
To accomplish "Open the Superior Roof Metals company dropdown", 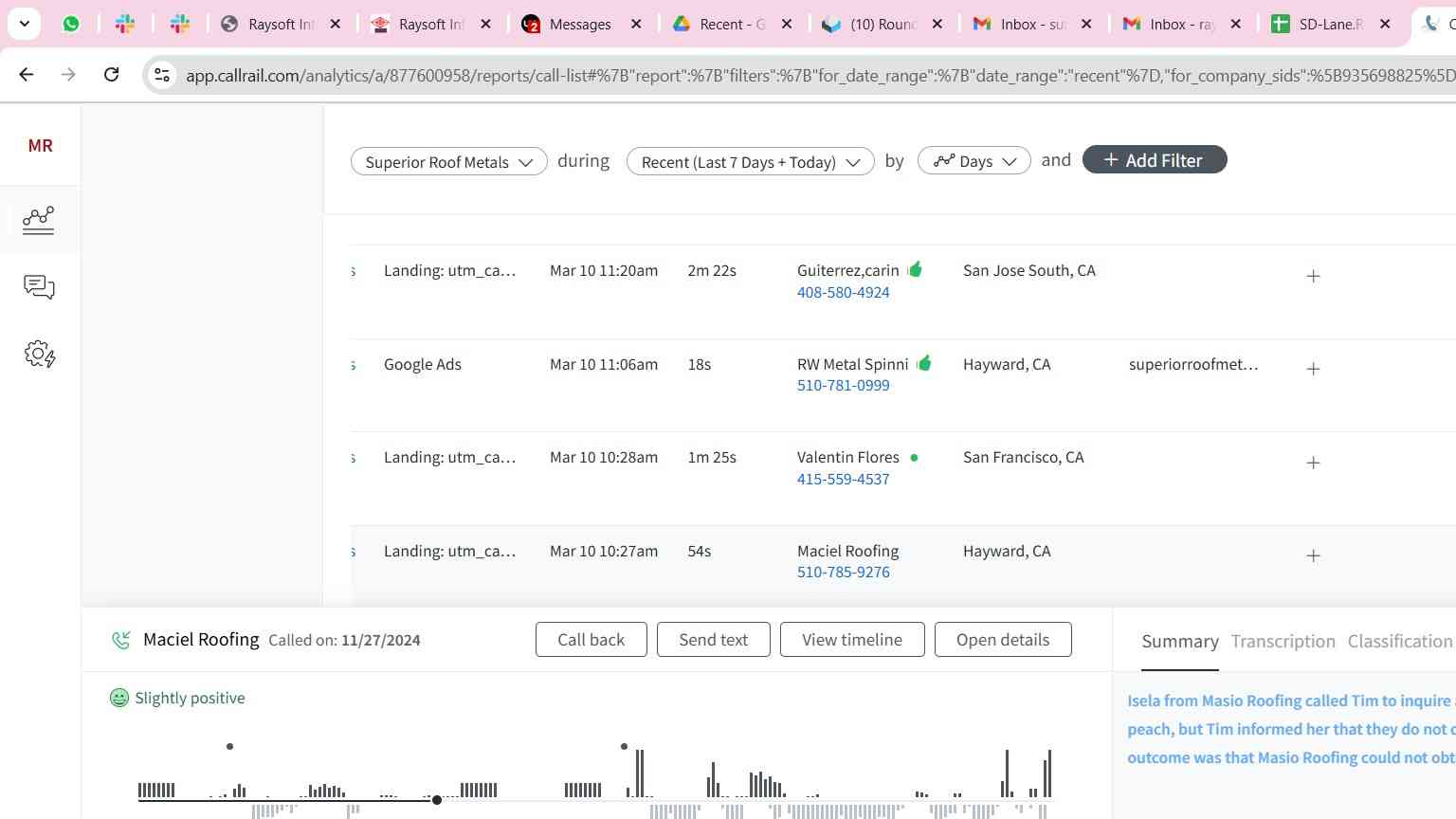I will (x=448, y=161).
